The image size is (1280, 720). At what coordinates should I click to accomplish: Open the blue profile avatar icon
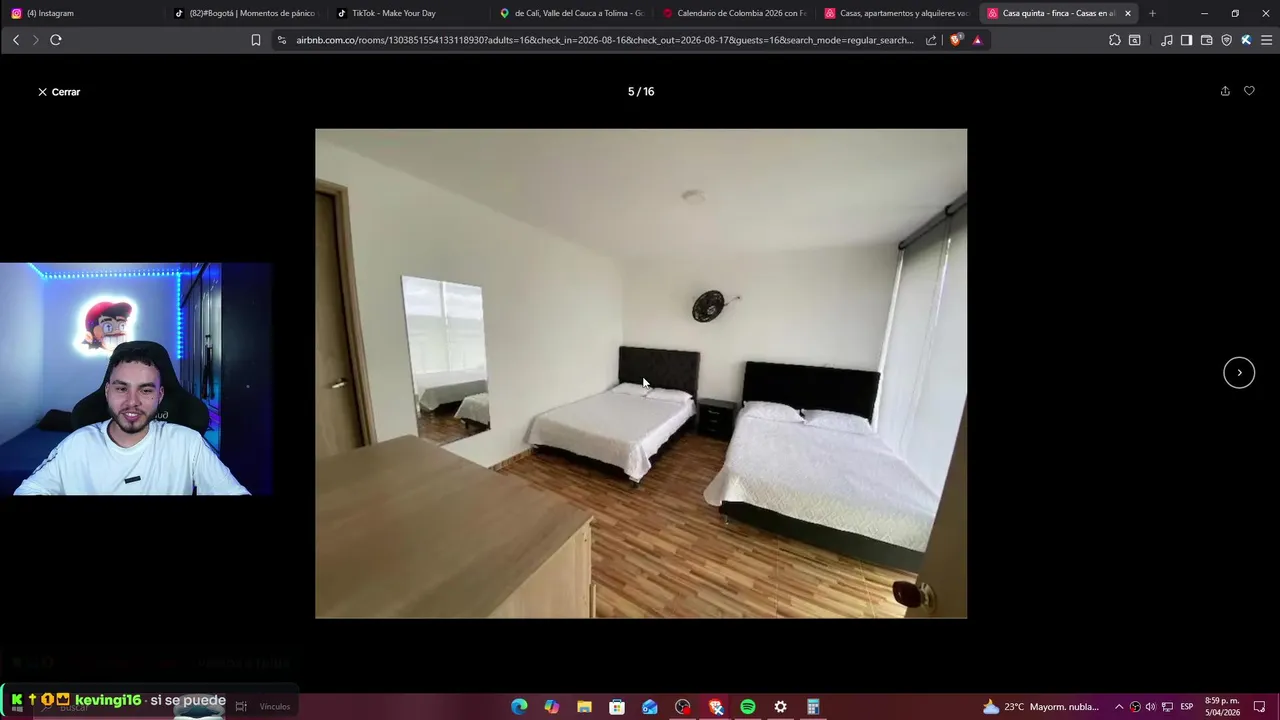pos(1246,40)
